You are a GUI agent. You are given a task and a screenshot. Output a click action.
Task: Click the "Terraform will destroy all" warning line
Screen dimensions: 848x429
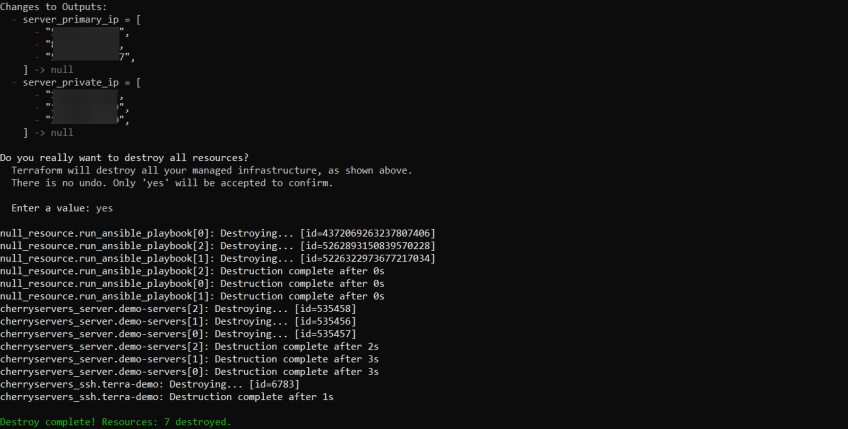pyautogui.click(x=211, y=170)
